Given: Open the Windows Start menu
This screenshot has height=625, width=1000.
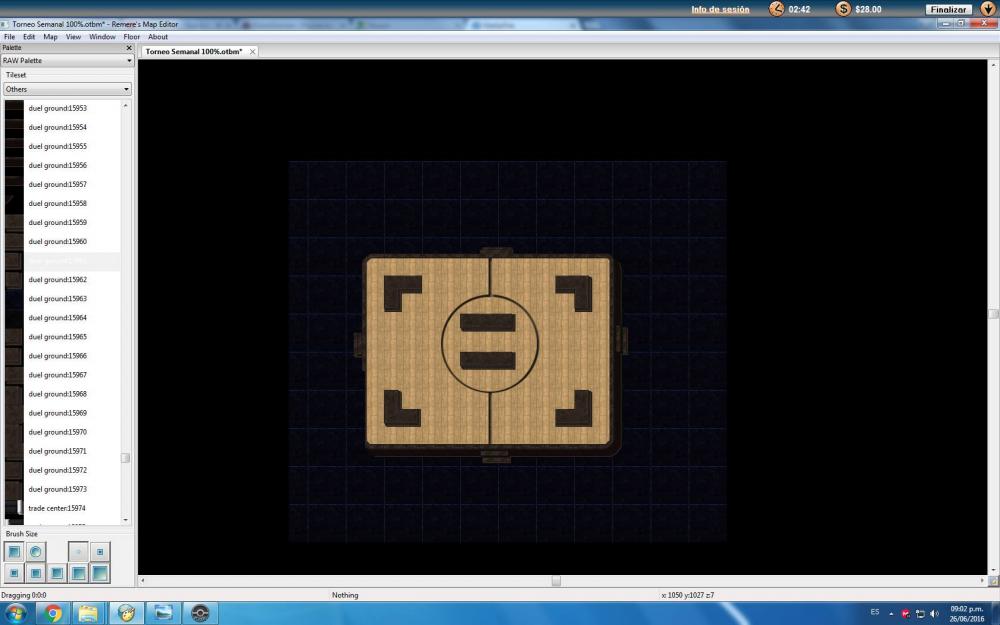Looking at the screenshot, I should 15,614.
